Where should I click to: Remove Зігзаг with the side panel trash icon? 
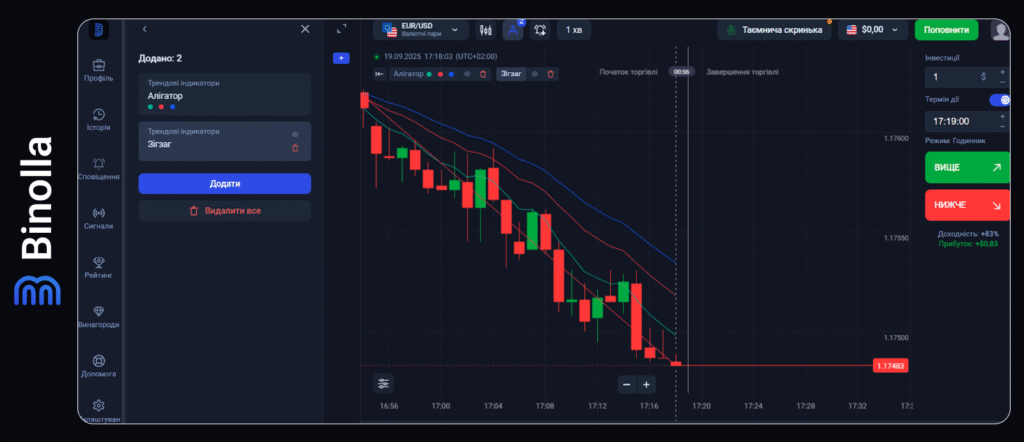click(295, 148)
